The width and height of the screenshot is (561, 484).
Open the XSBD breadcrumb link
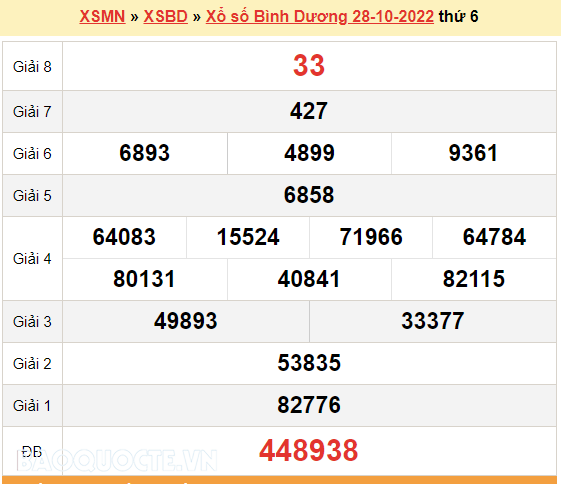166,16
